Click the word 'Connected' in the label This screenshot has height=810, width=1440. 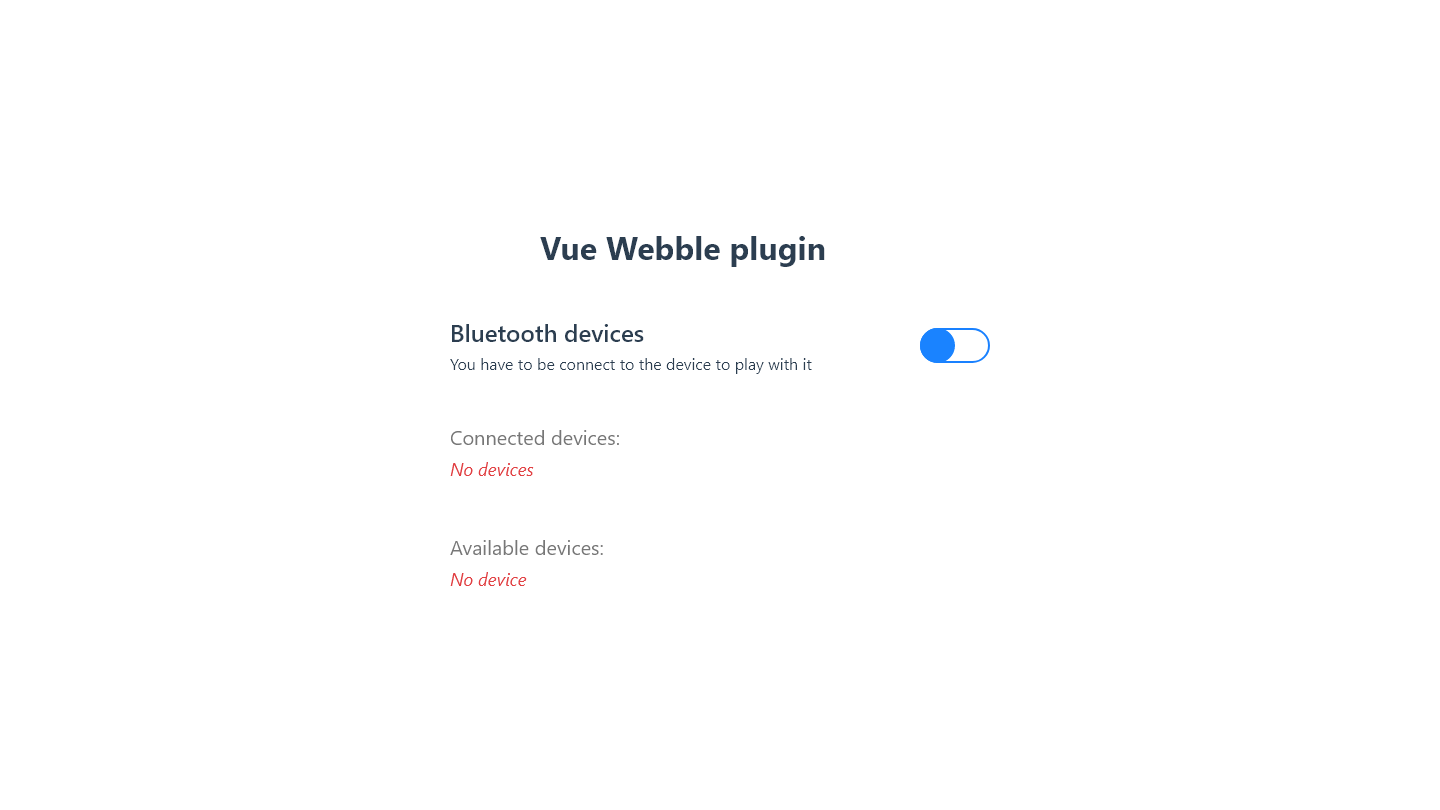[x=498, y=438]
